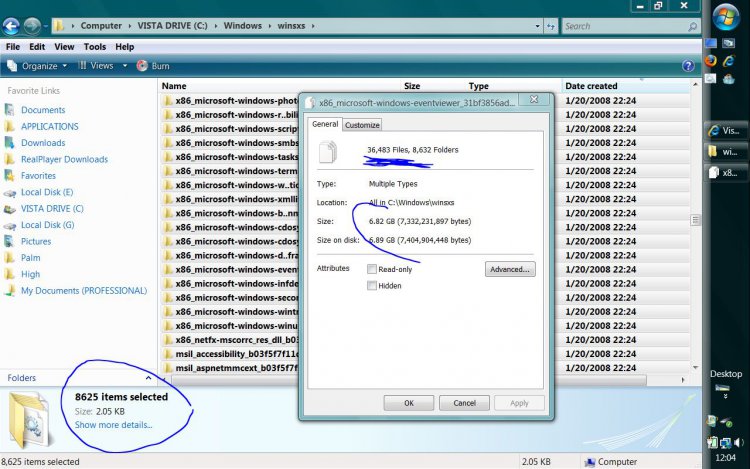This screenshot has height=469, width=750.
Task: Open Palm favorite link
Action: click(x=31, y=258)
